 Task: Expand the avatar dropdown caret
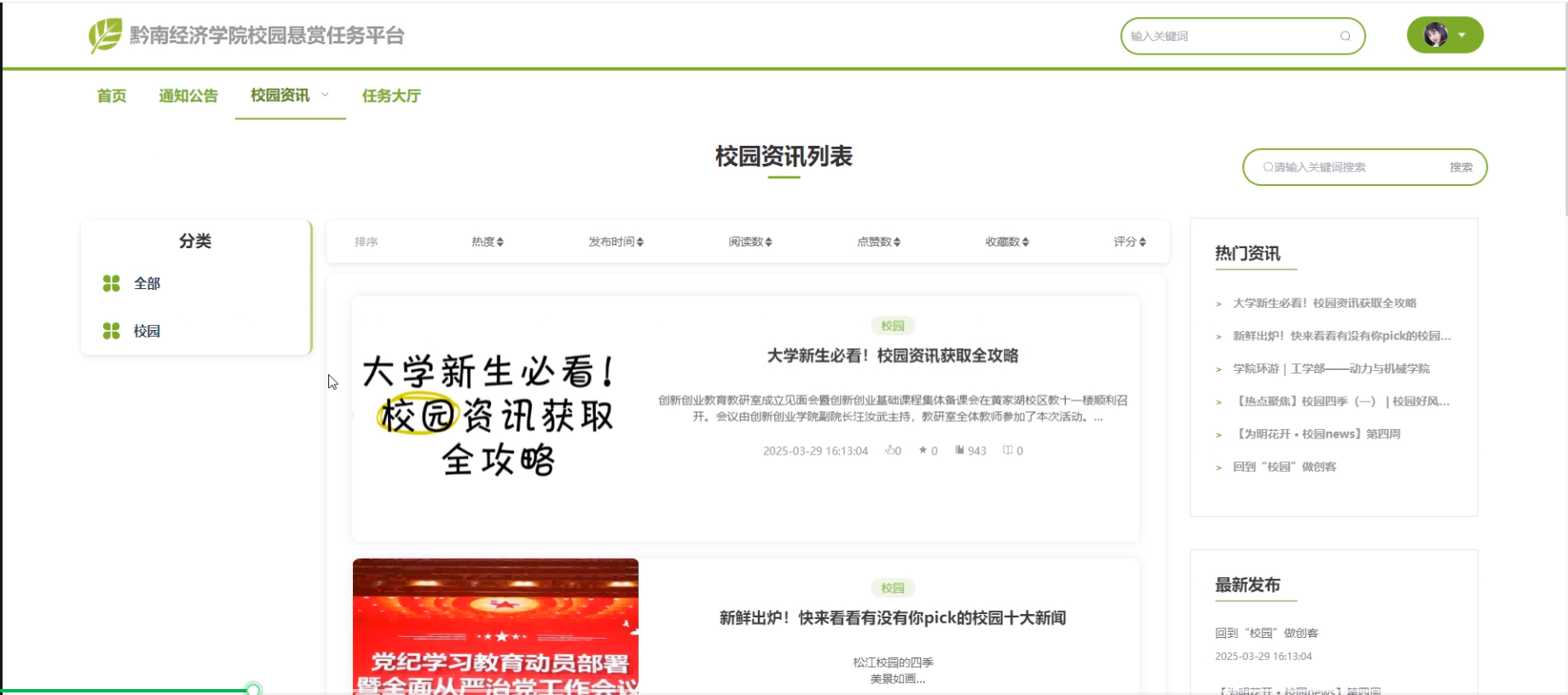coord(1462,35)
